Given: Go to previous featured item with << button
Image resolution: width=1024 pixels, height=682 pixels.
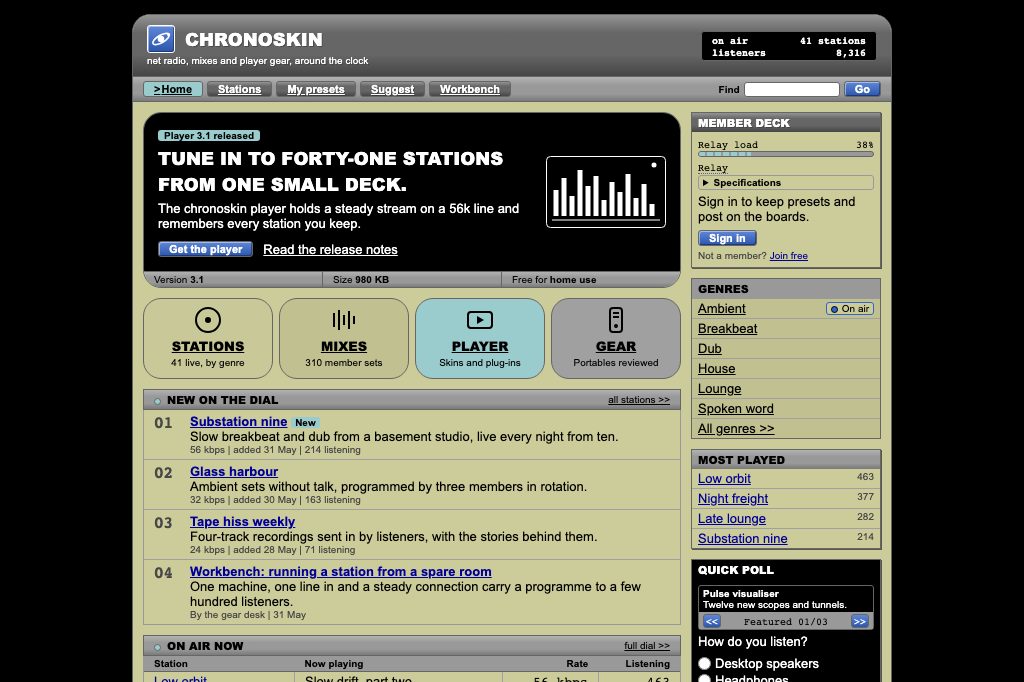Looking at the screenshot, I should [x=712, y=621].
